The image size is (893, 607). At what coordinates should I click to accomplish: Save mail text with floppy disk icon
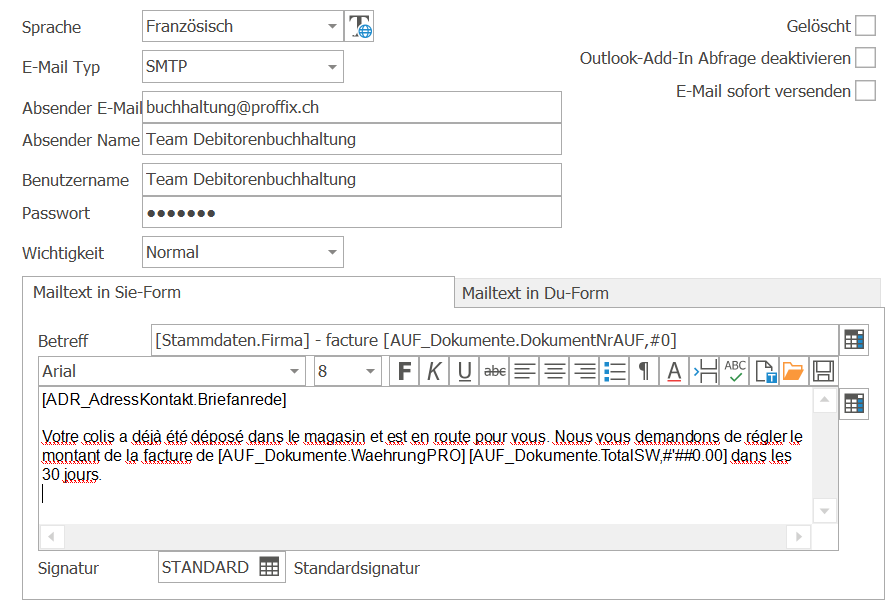(824, 371)
